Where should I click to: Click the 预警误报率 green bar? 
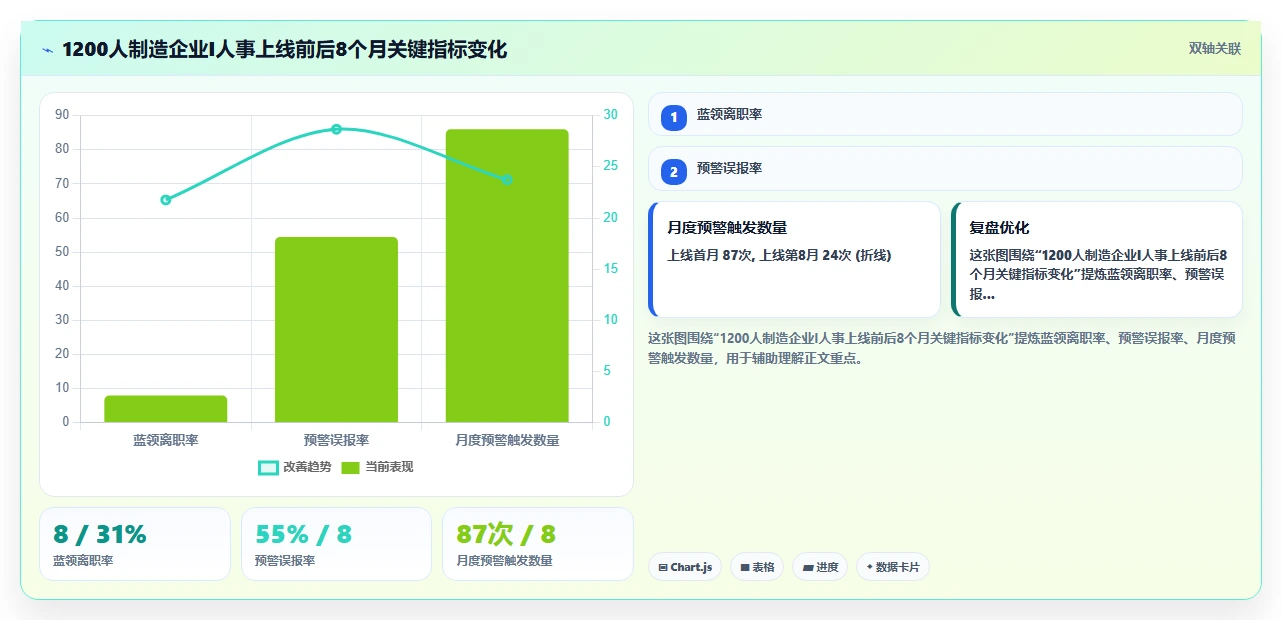click(x=336, y=330)
